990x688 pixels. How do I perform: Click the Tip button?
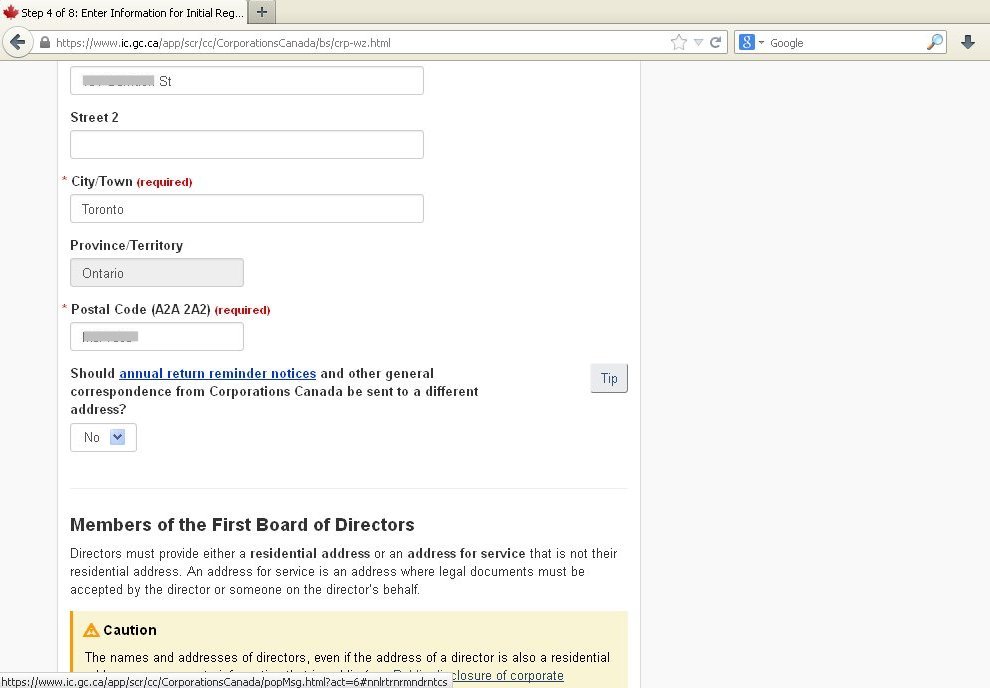tap(609, 378)
